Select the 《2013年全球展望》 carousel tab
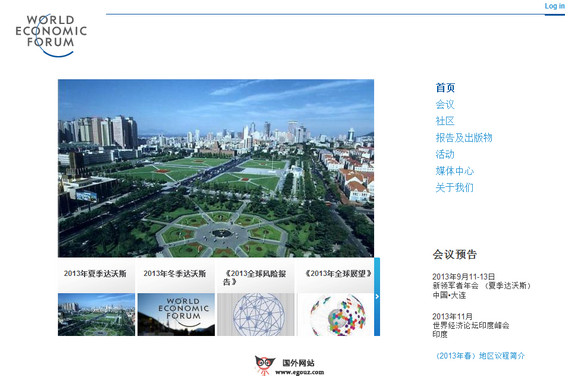This screenshot has height=376, width=580. (x=335, y=275)
